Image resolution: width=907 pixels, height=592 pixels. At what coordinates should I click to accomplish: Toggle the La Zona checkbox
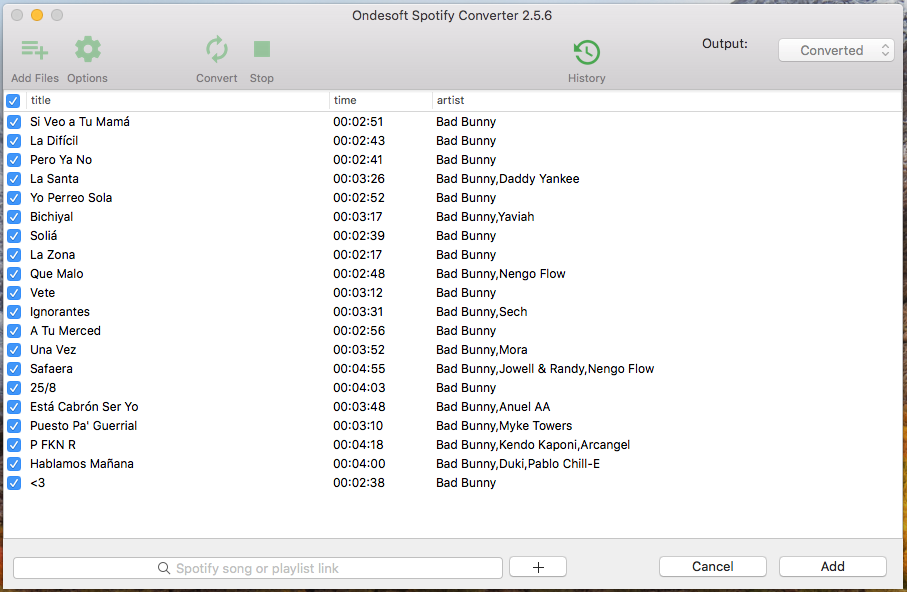coord(14,255)
